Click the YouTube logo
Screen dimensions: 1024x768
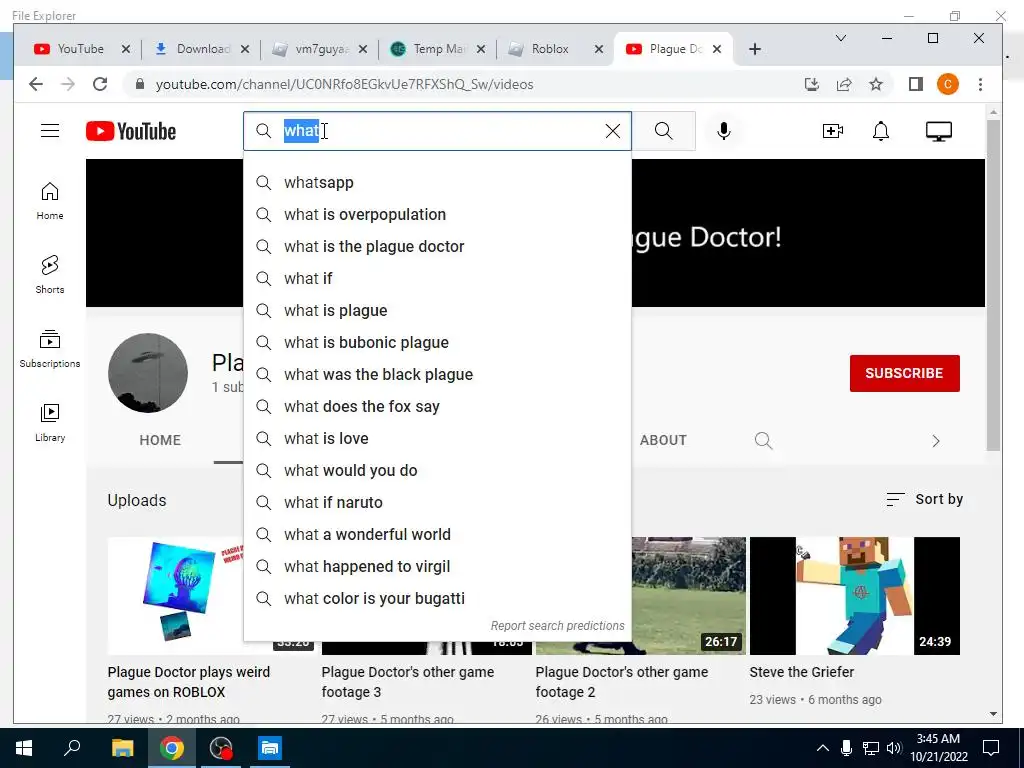point(131,131)
